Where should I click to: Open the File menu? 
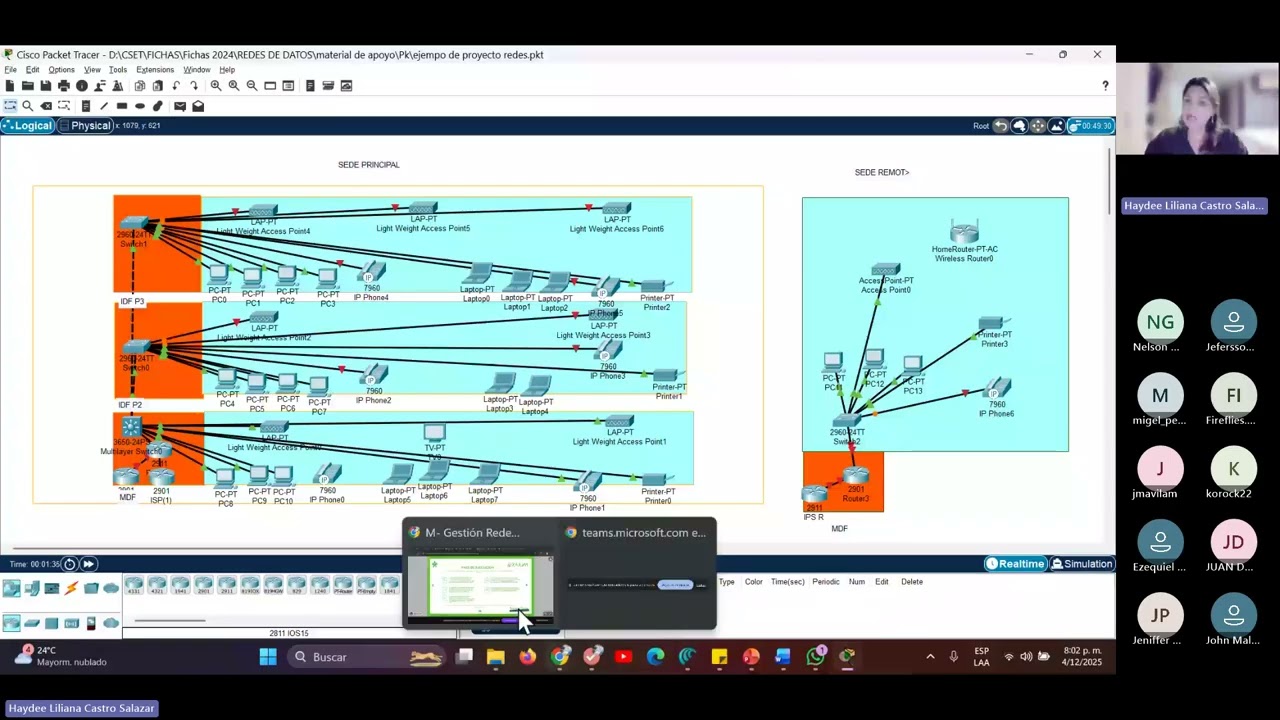(10, 70)
